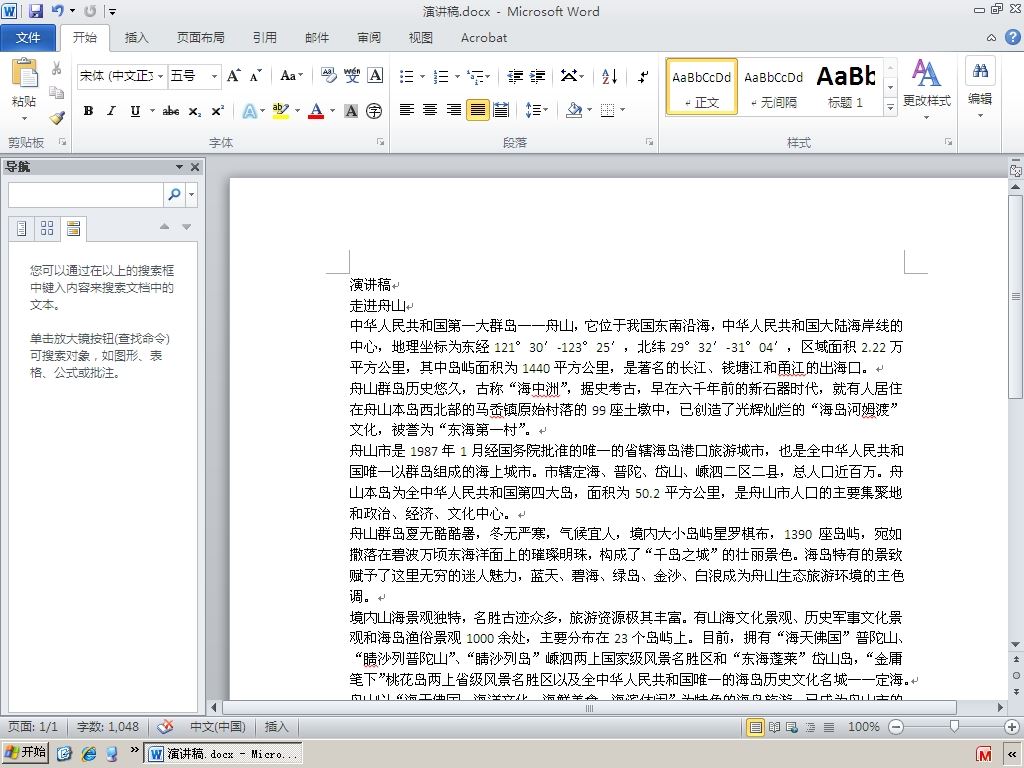Click the 字数: 1,048 word count
Screen dimensions: 1024x768
(108, 726)
